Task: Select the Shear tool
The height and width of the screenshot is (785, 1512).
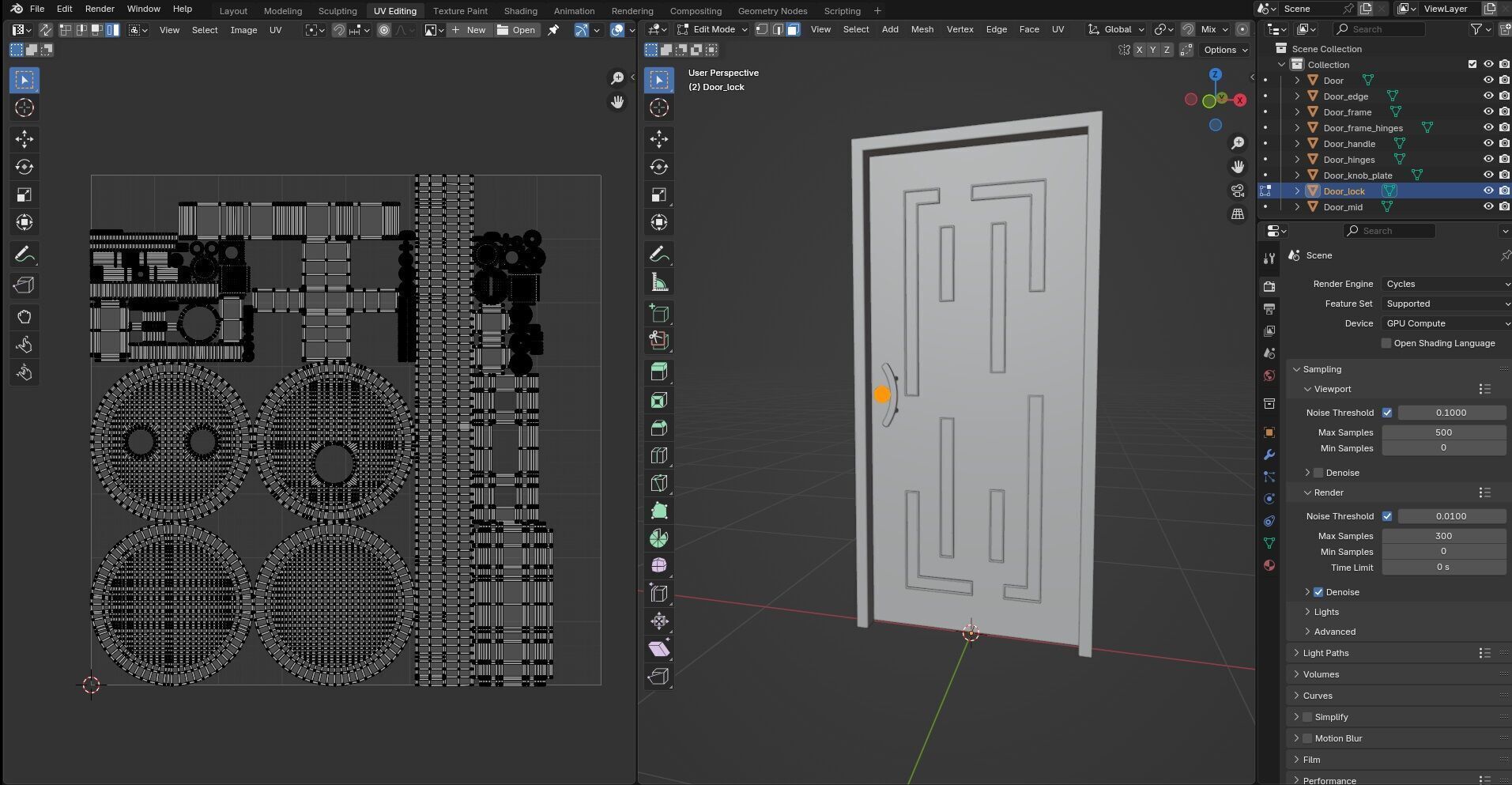Action: (659, 649)
